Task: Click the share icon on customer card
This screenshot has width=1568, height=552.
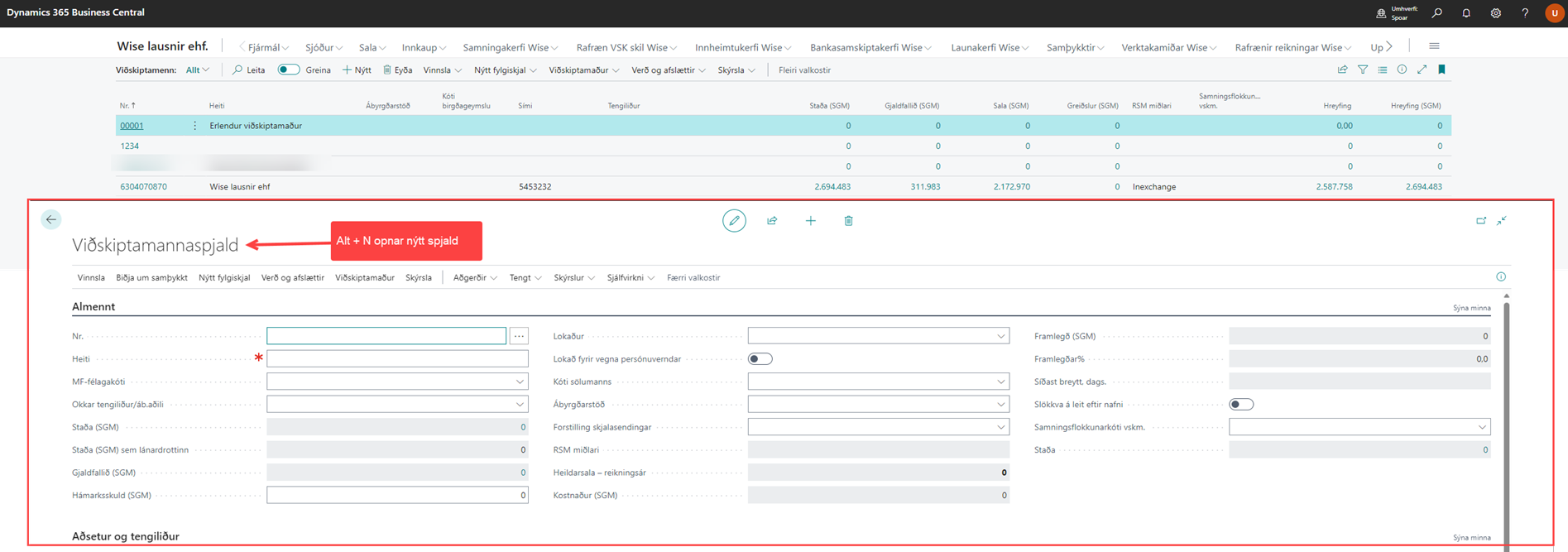Action: (772, 221)
